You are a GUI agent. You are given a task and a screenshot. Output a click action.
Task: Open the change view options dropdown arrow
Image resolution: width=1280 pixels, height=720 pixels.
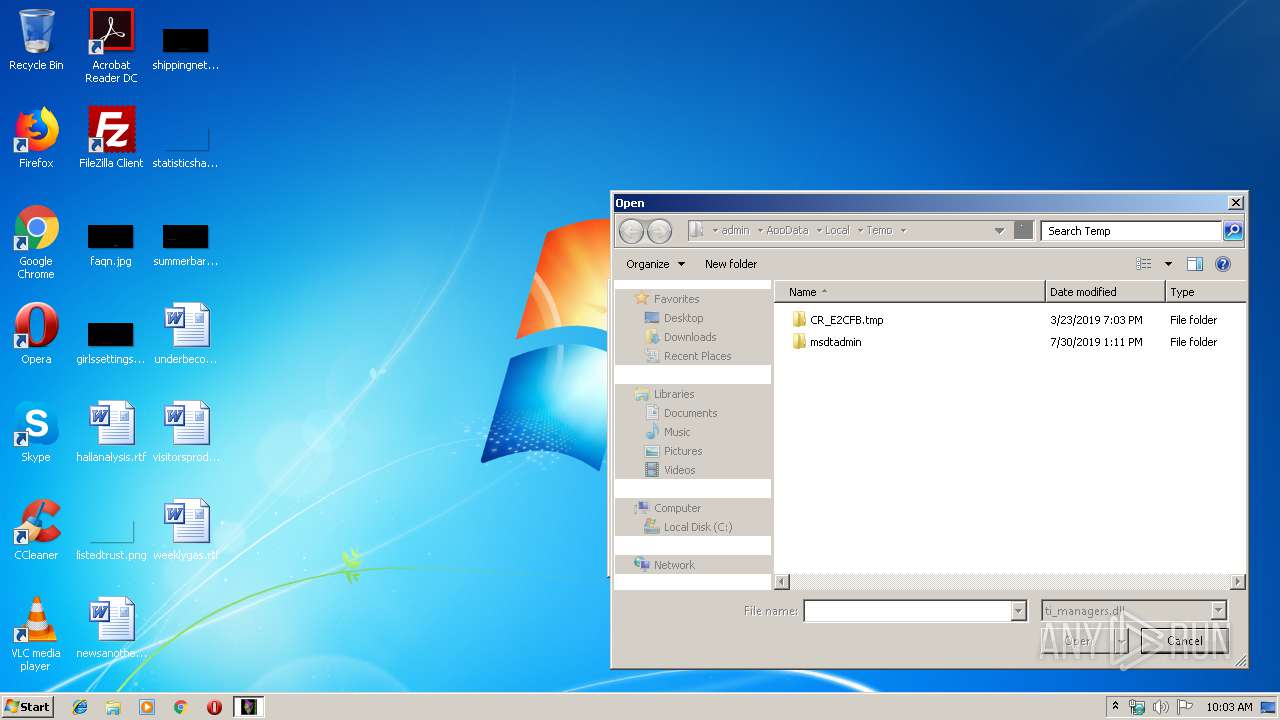coord(1168,264)
